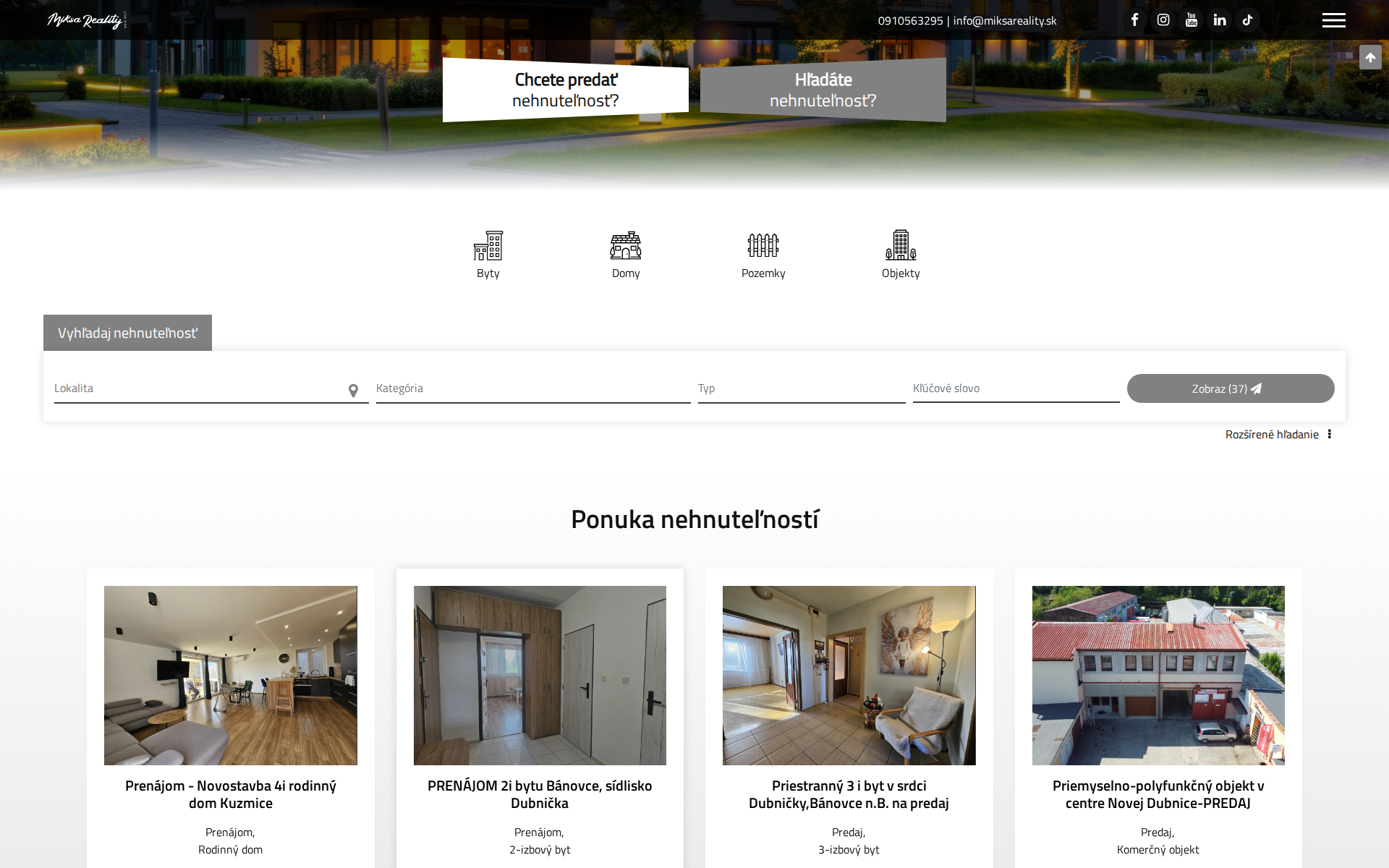Image resolution: width=1389 pixels, height=868 pixels.
Task: Click the scroll-to-top arrow button
Action: tap(1370, 57)
